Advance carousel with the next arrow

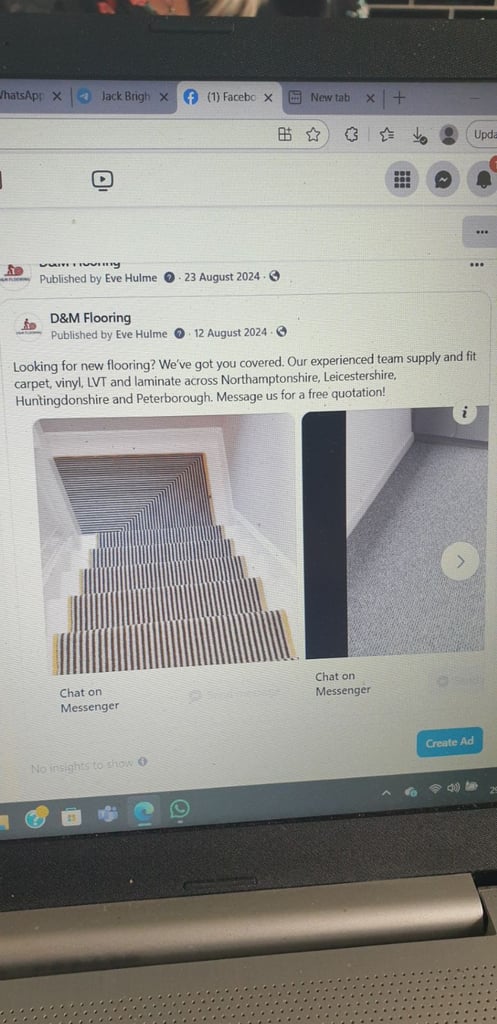coord(460,561)
